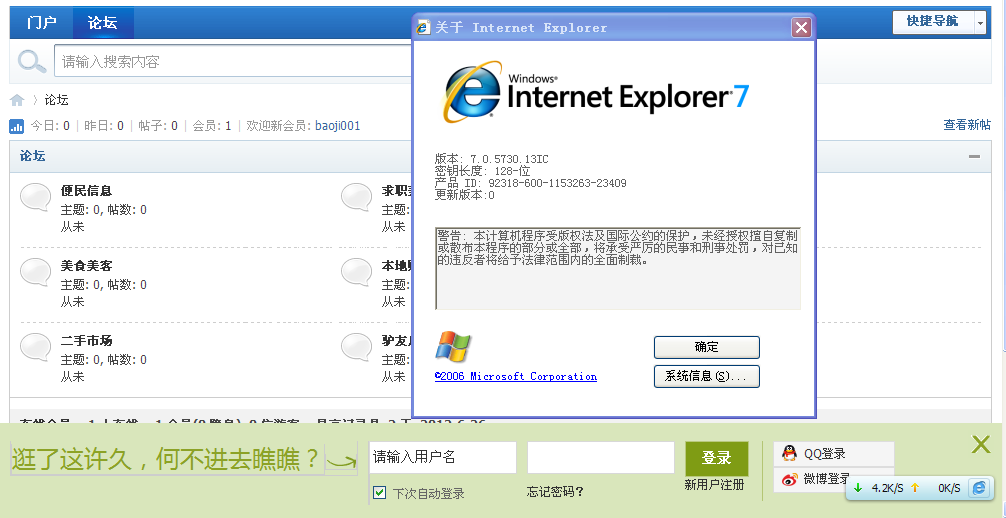
Task: Click the 论坛 section header title
Action: pyautogui.click(x=32, y=156)
